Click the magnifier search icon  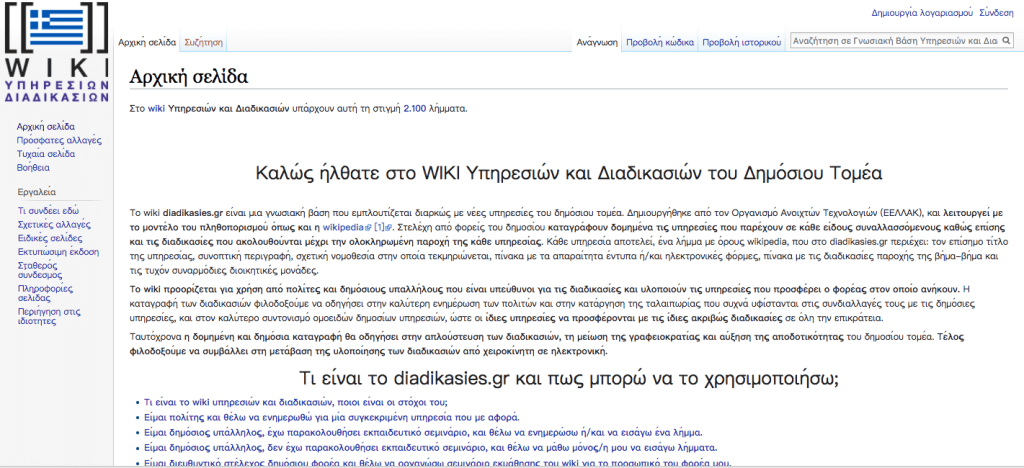[1006, 42]
